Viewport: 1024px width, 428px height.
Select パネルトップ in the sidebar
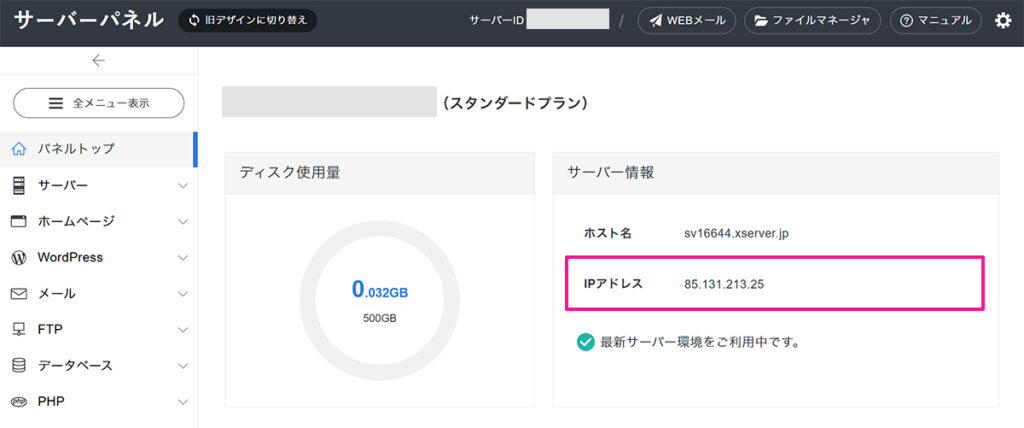click(x=76, y=149)
